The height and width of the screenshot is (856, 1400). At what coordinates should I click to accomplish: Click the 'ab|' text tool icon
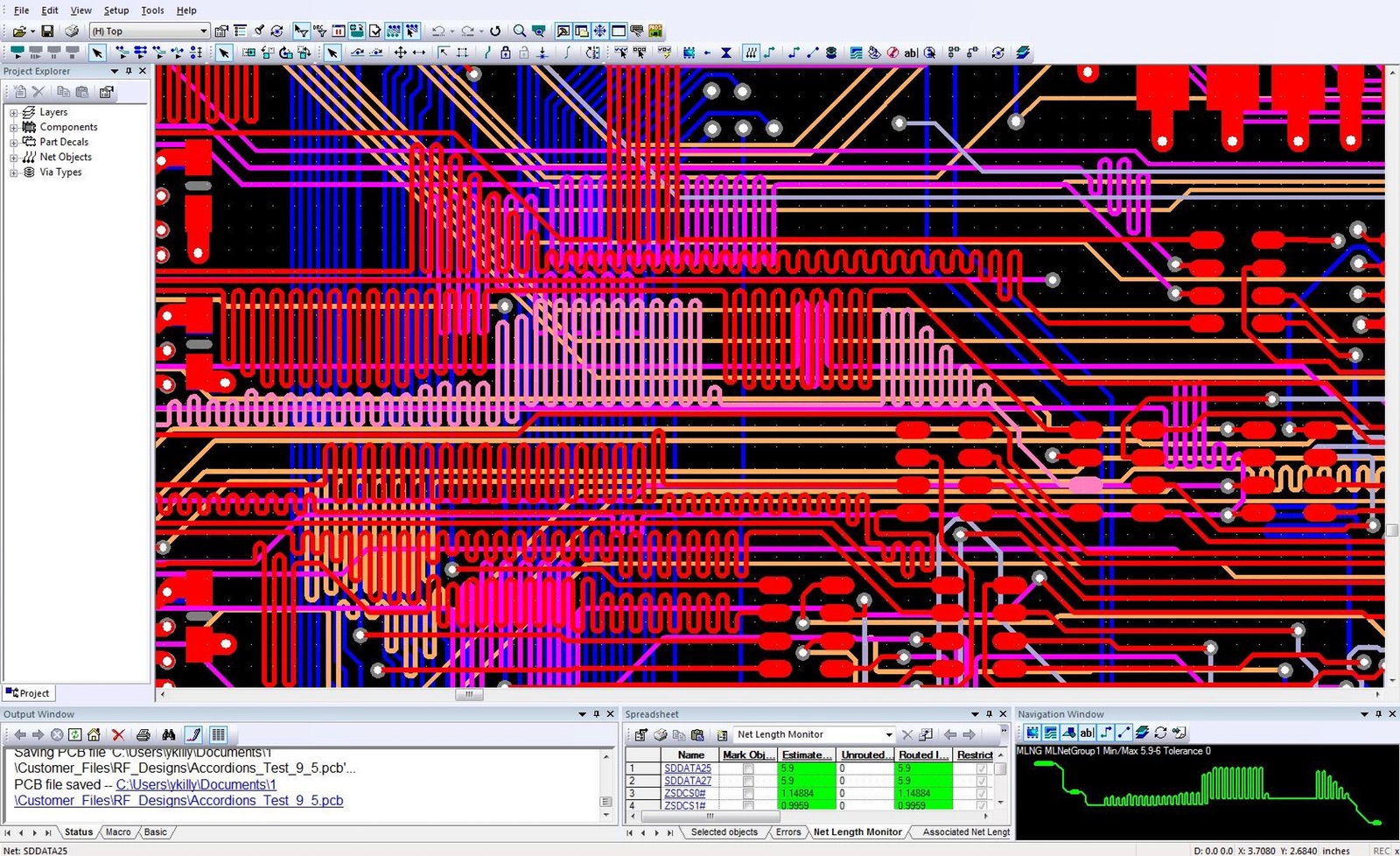(x=911, y=53)
